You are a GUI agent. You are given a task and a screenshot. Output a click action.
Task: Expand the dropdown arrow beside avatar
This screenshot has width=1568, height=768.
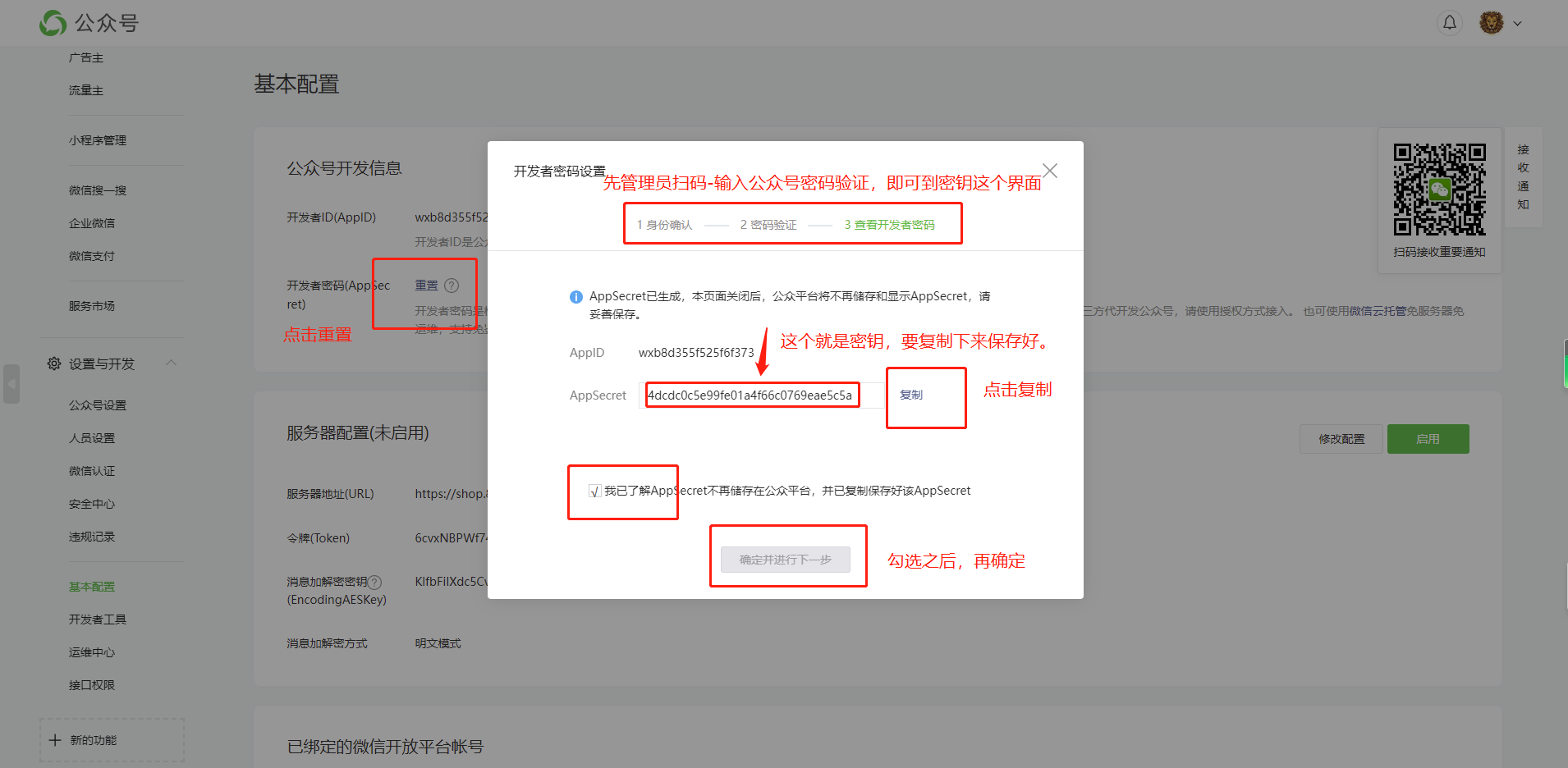tap(1517, 24)
